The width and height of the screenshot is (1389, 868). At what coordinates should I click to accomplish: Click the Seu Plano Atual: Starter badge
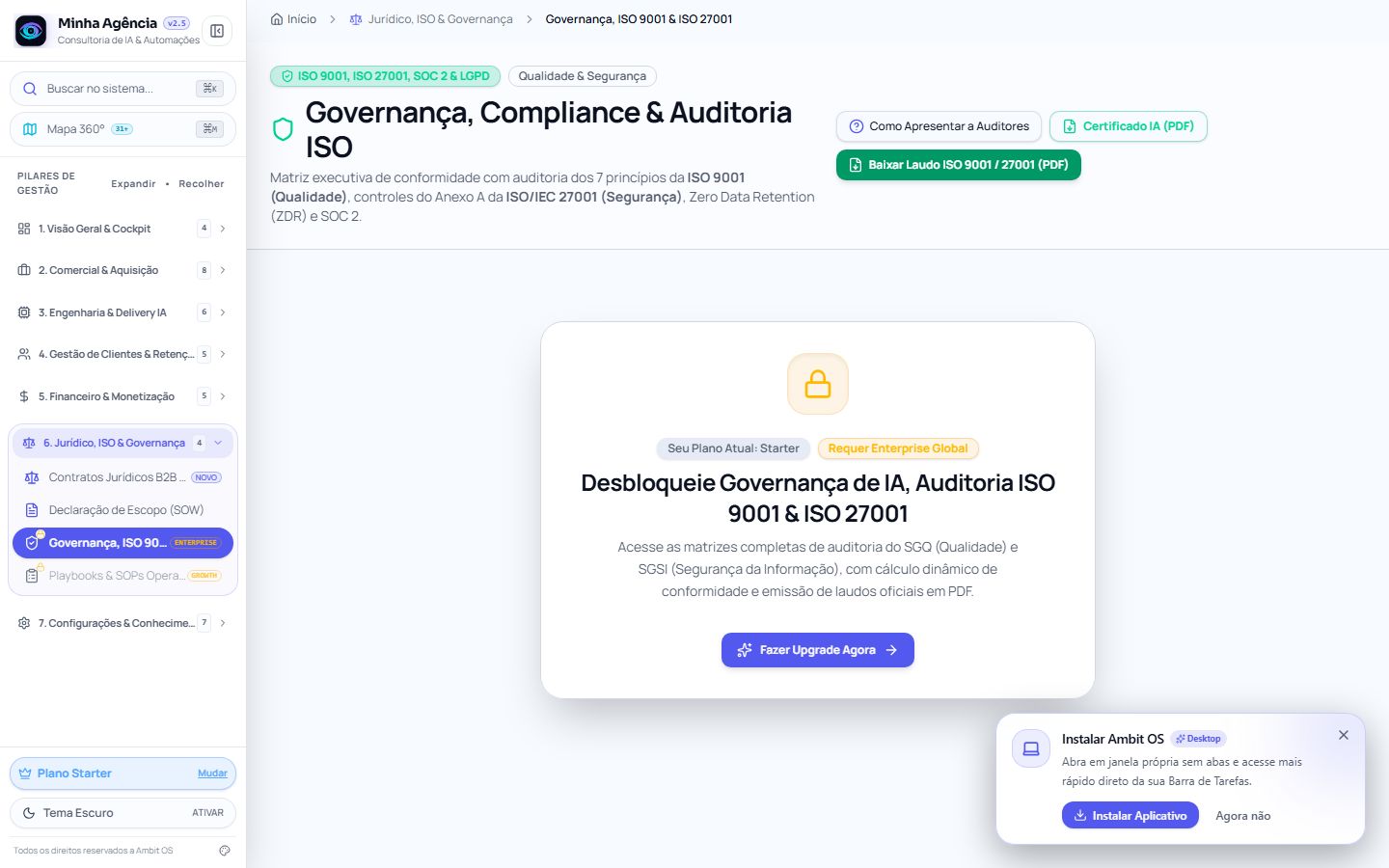[733, 448]
